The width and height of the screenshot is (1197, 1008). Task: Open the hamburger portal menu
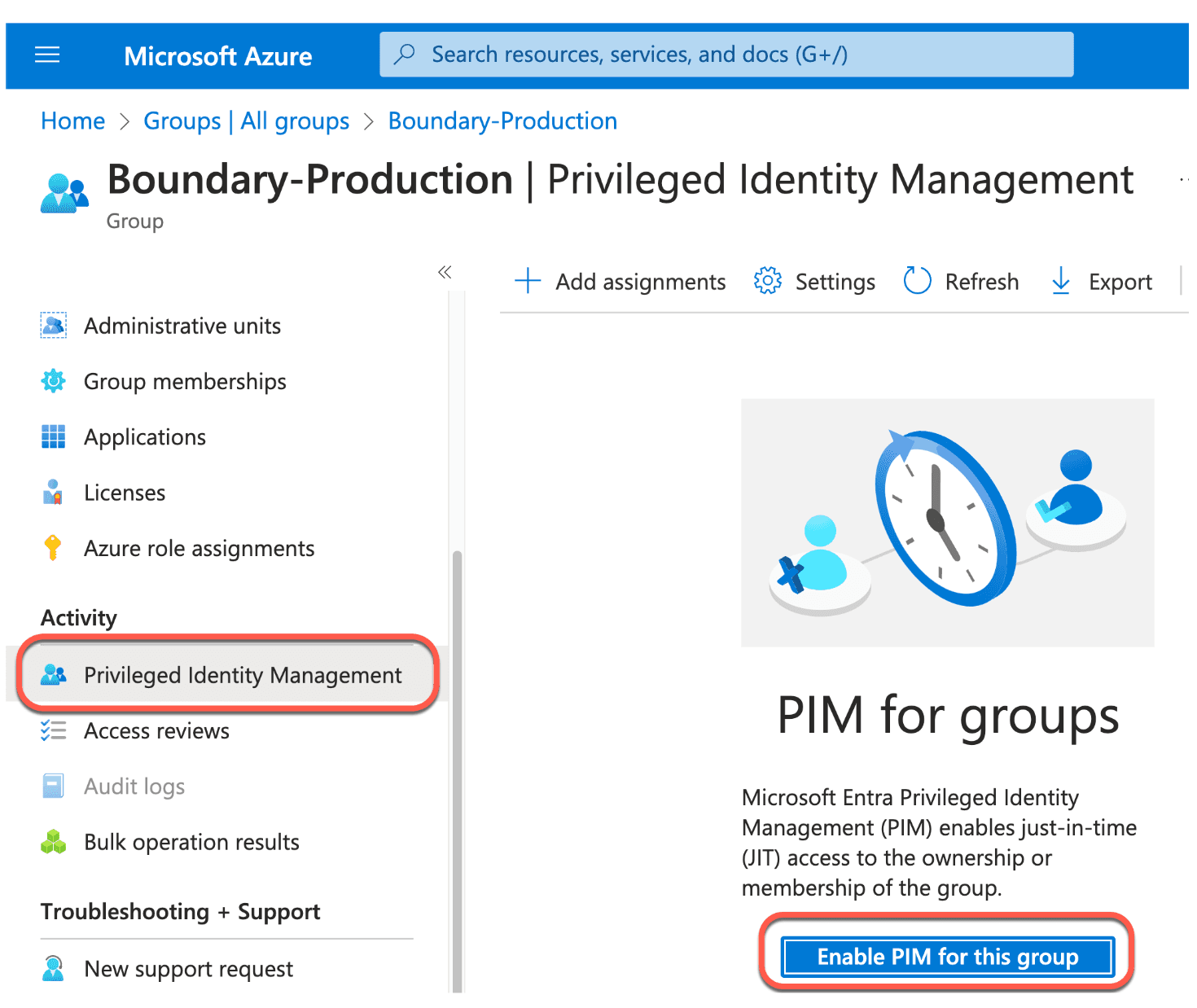point(47,55)
